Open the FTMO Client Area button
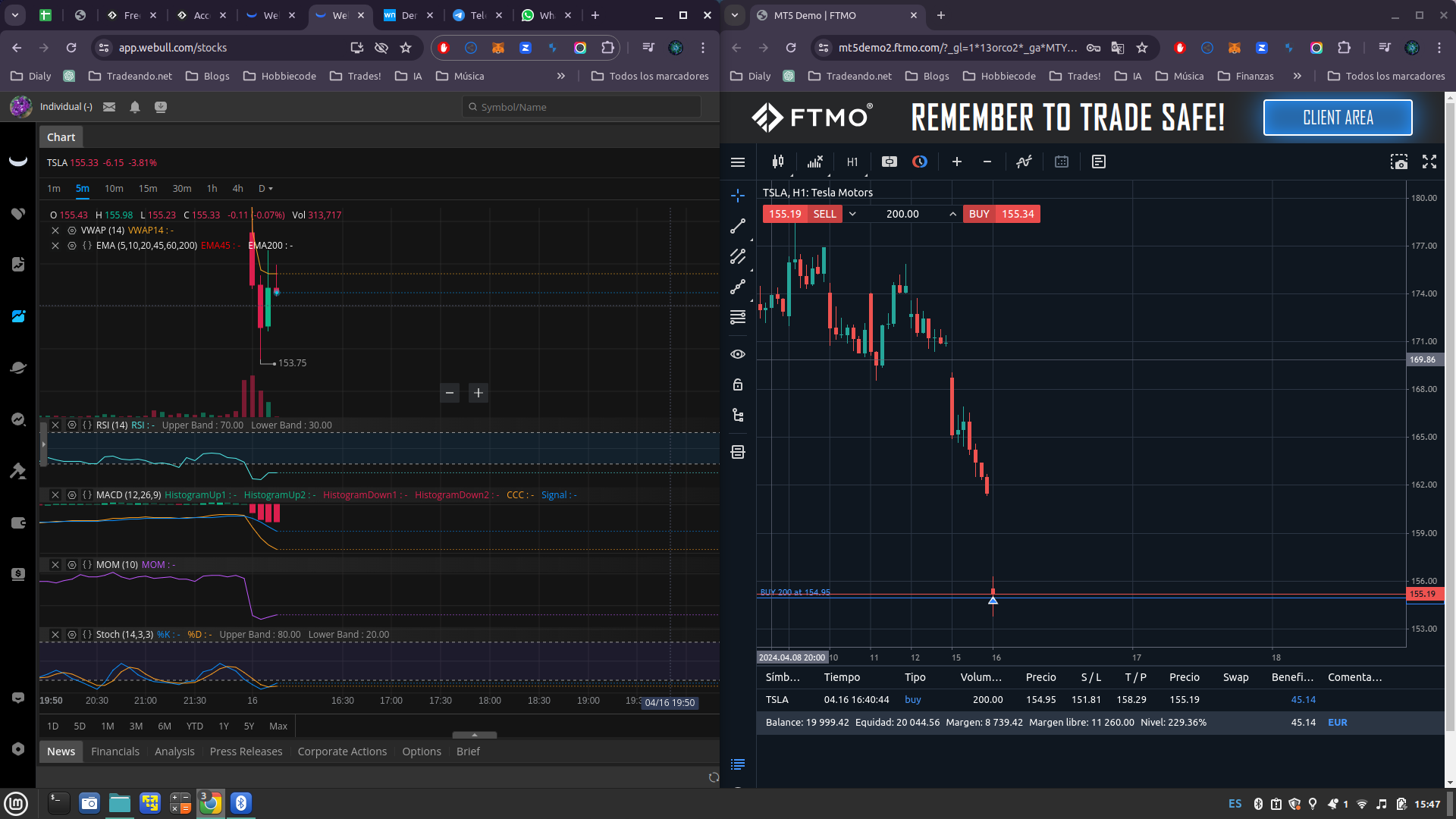This screenshot has width=1456, height=819. [1338, 118]
